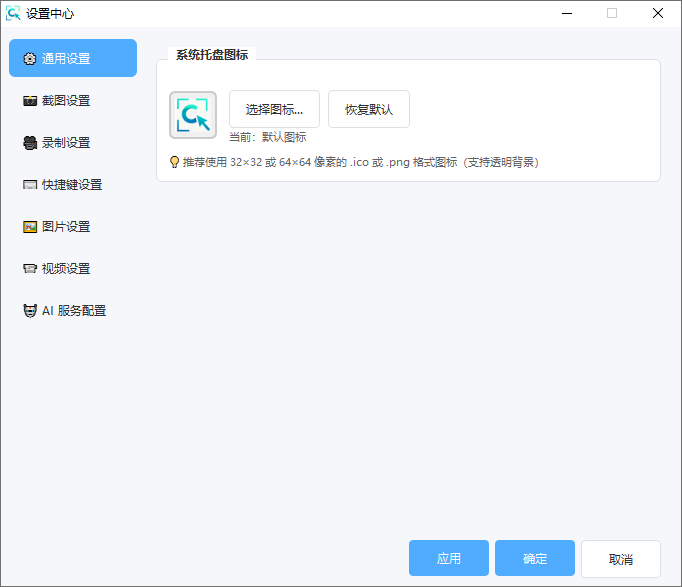Click the 系统托盘图标 group title
Screen dimensions: 682x587
pos(212,55)
